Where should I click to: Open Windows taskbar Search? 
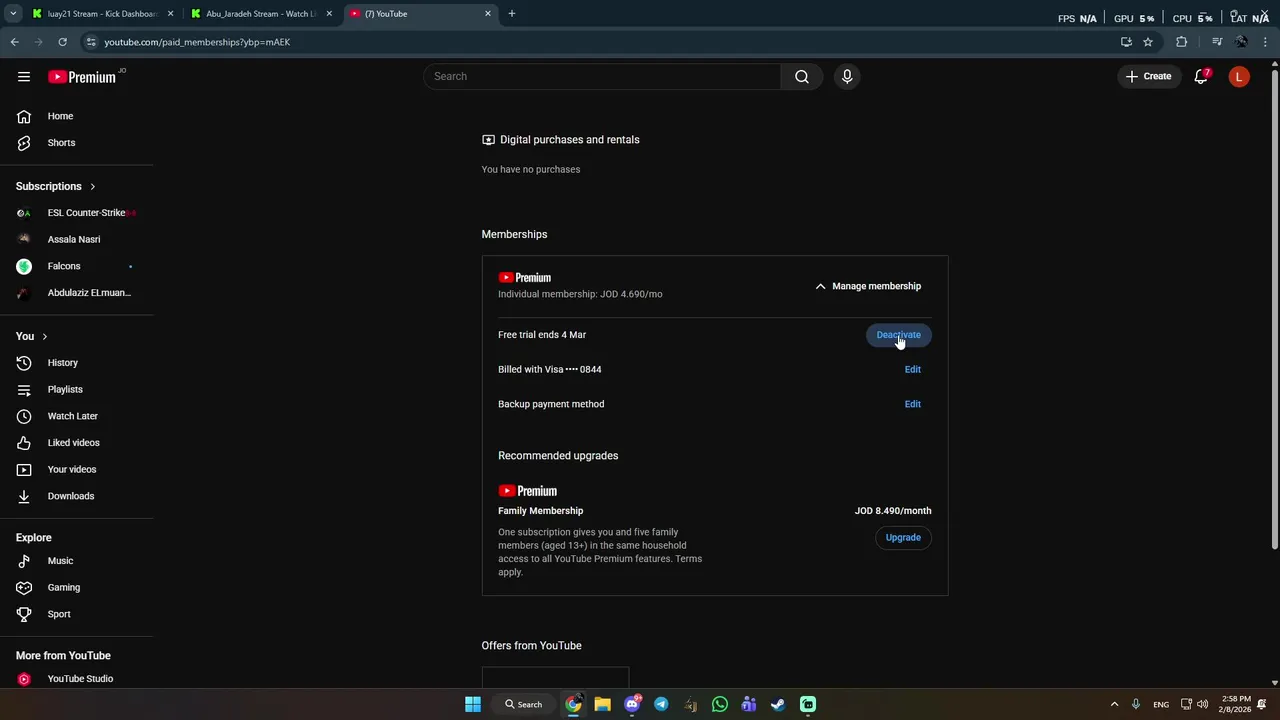[x=523, y=704]
